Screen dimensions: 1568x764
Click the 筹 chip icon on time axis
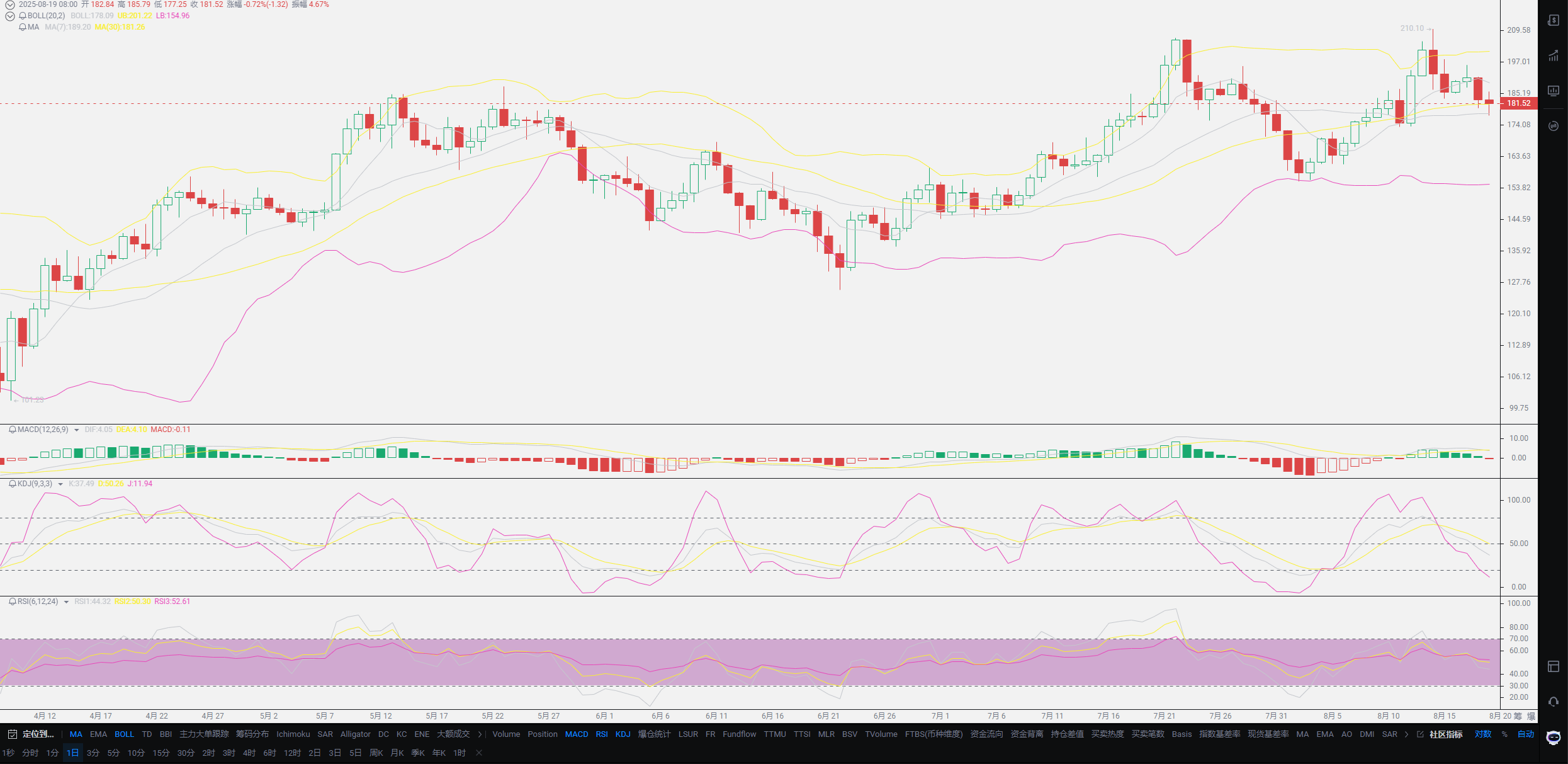pyautogui.click(x=1518, y=716)
